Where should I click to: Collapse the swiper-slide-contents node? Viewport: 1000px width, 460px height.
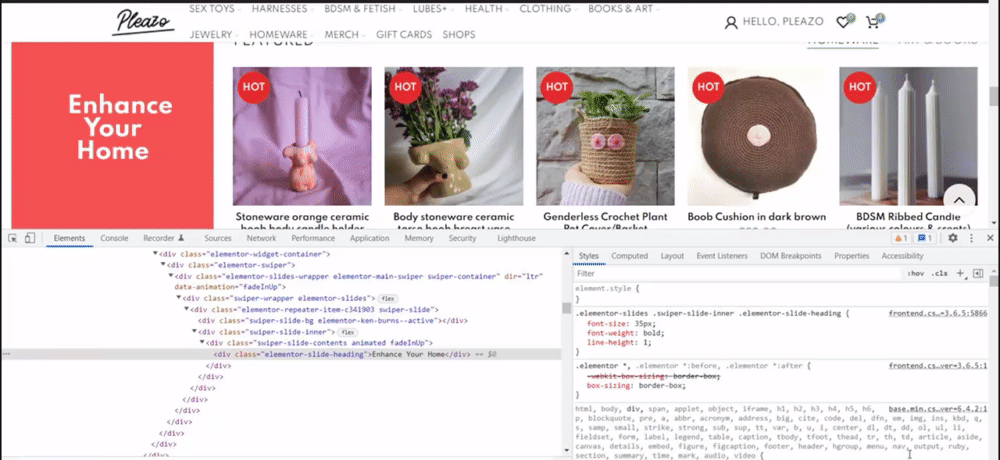pyautogui.click(x=202, y=343)
